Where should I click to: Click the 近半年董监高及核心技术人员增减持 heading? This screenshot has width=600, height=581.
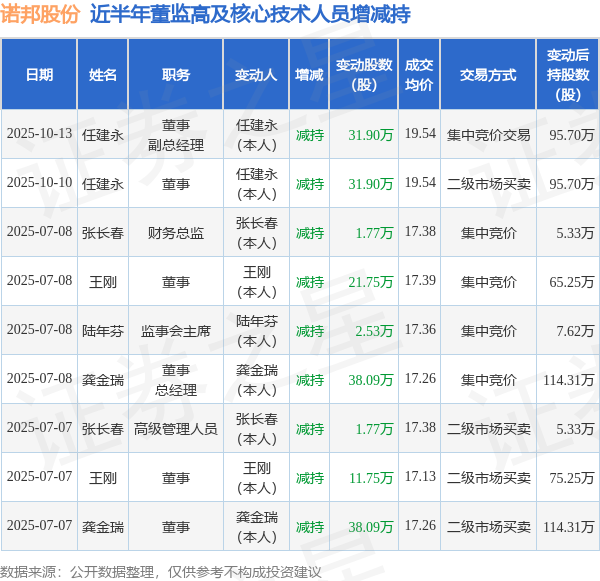(250, 15)
